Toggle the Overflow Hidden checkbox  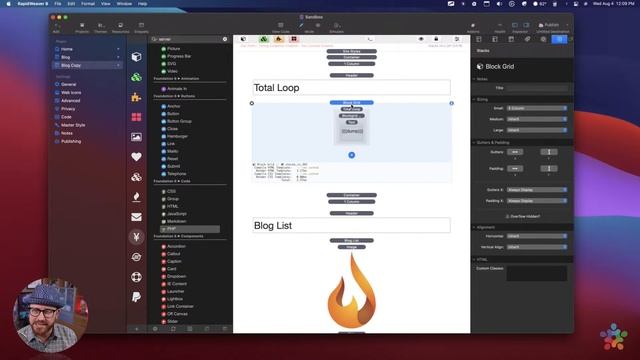click(507, 216)
